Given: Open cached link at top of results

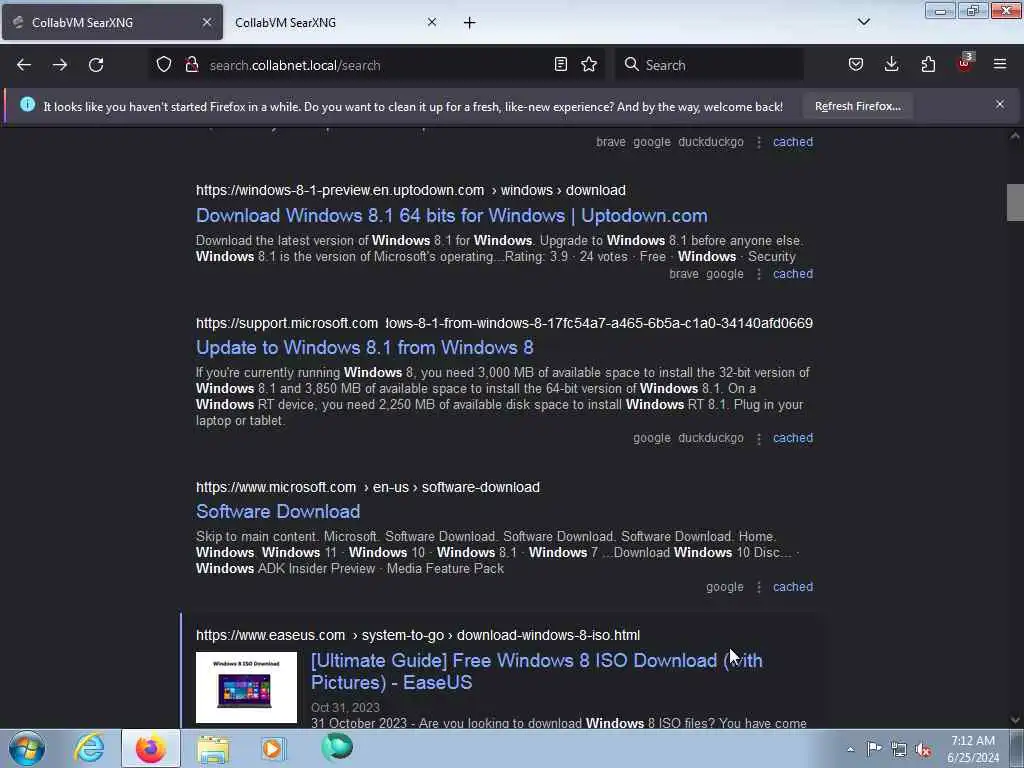Looking at the screenshot, I should (793, 142).
